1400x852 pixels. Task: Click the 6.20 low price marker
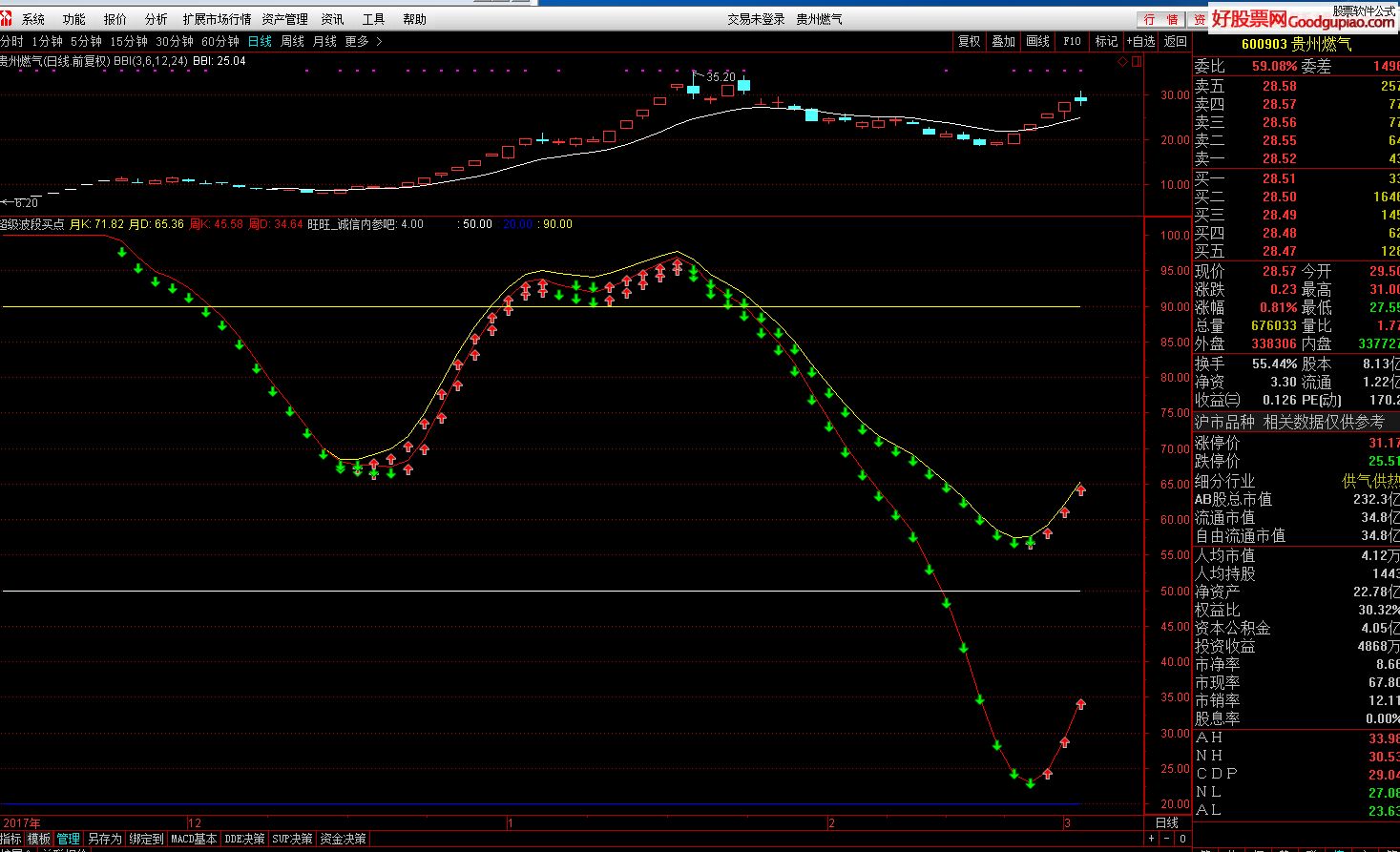click(x=26, y=202)
